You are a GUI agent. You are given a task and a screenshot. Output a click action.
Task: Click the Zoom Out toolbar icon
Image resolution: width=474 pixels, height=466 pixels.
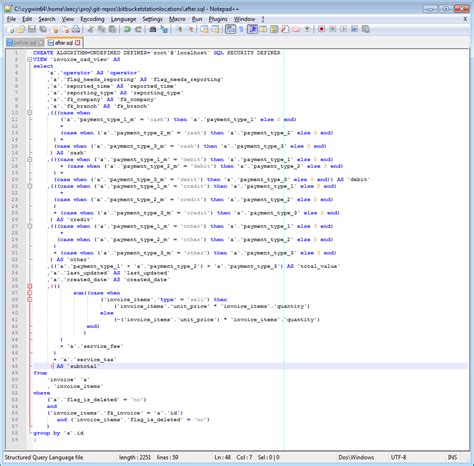click(191, 29)
